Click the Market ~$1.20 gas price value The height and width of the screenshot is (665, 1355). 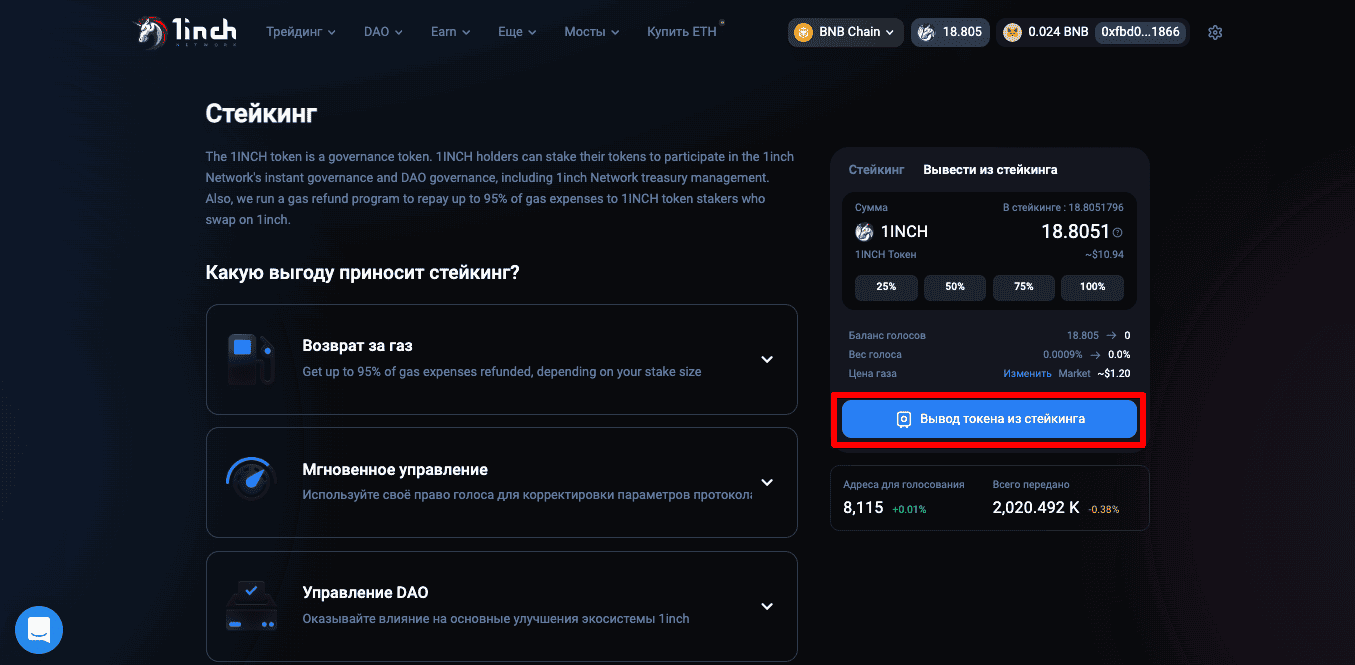[x=1094, y=374]
